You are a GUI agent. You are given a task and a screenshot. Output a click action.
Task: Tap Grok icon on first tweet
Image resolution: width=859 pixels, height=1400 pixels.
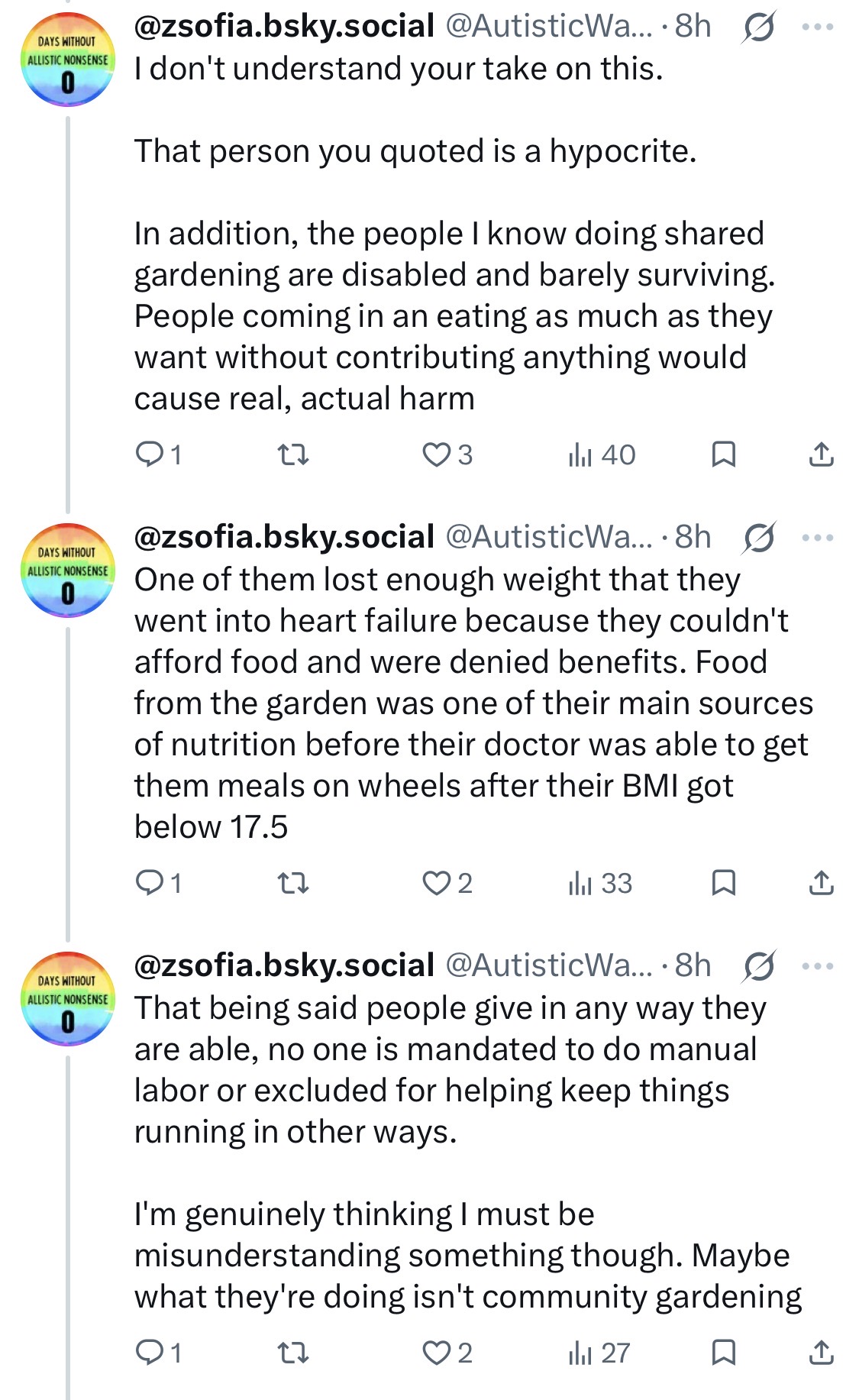pyautogui.click(x=759, y=27)
